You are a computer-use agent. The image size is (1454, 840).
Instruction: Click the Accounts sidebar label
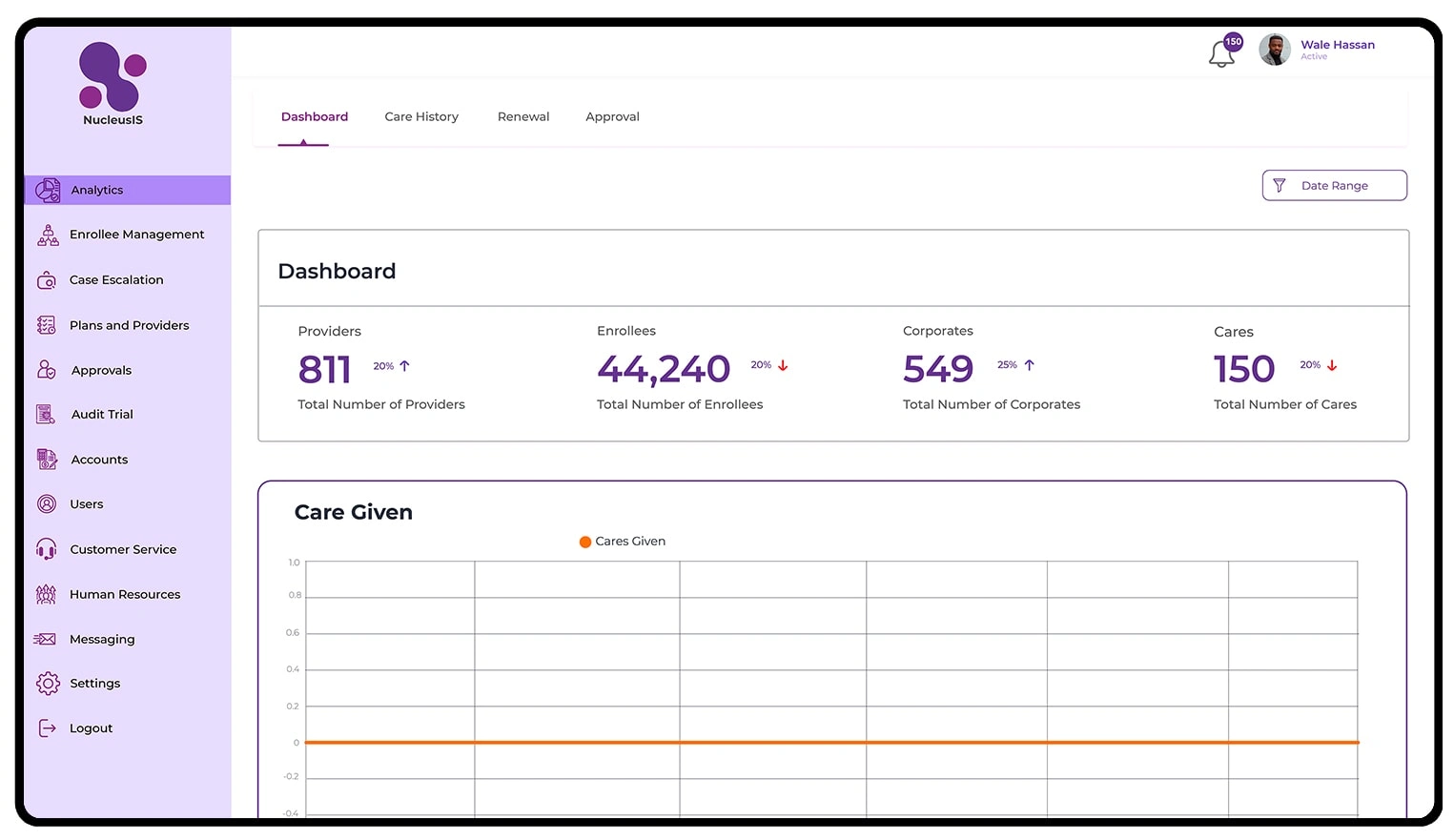tap(99, 460)
